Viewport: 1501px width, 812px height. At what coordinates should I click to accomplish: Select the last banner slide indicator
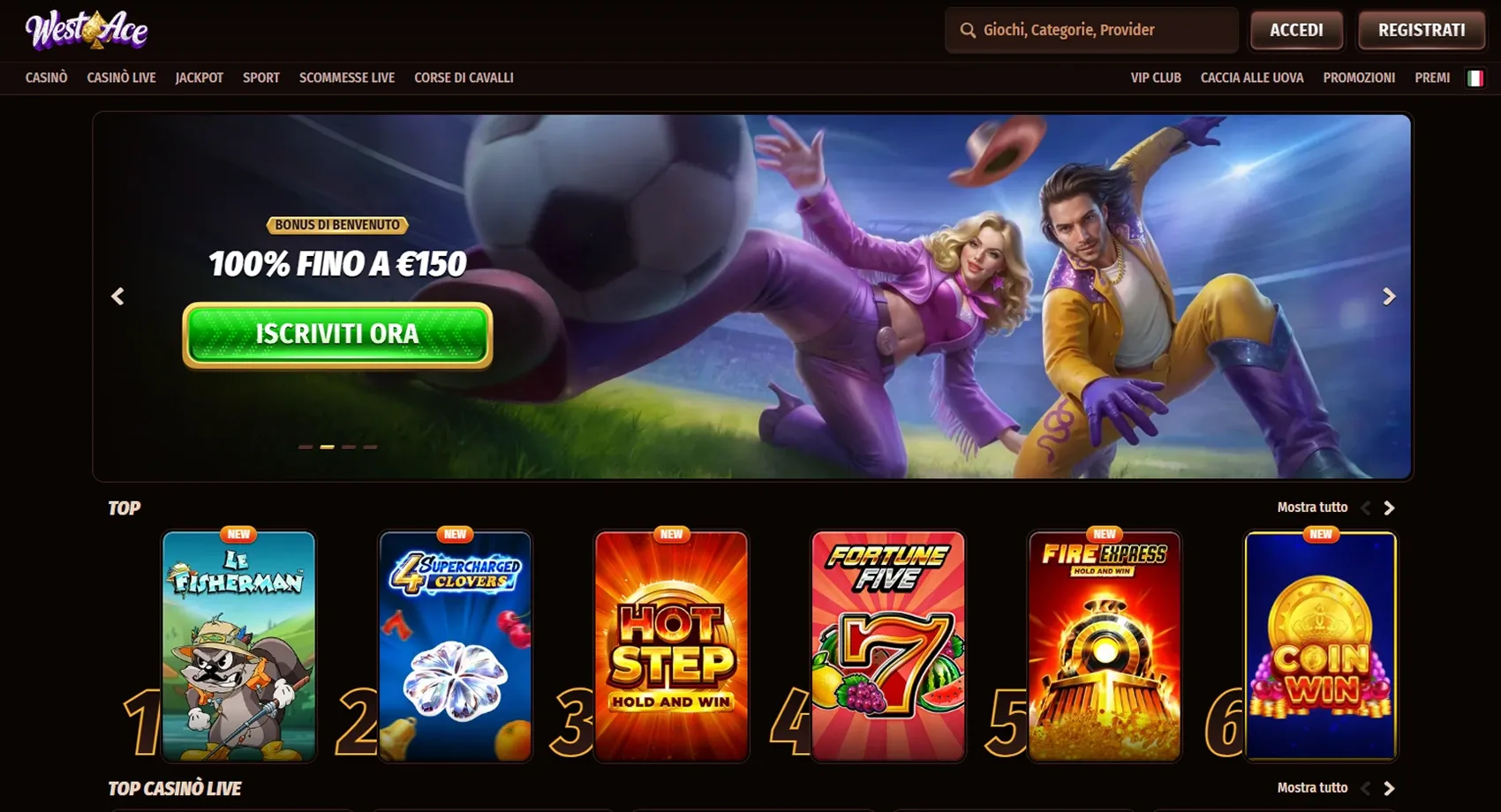pyautogui.click(x=370, y=447)
